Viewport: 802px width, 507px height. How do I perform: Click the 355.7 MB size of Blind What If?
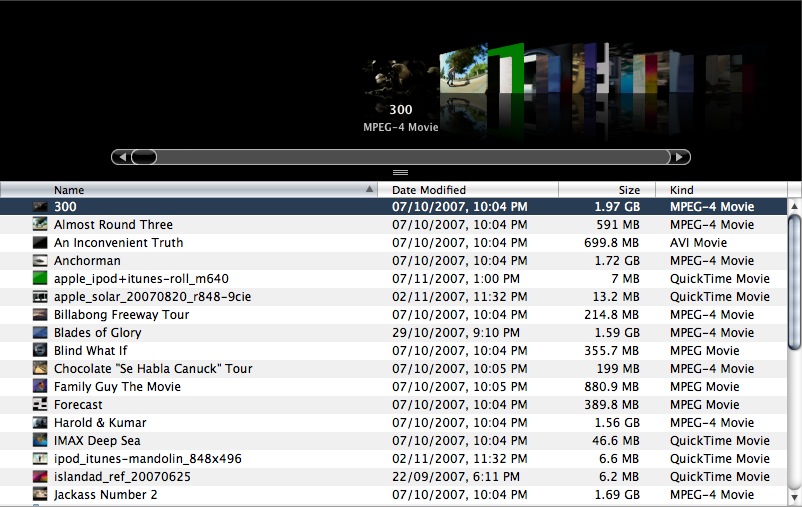tap(612, 350)
